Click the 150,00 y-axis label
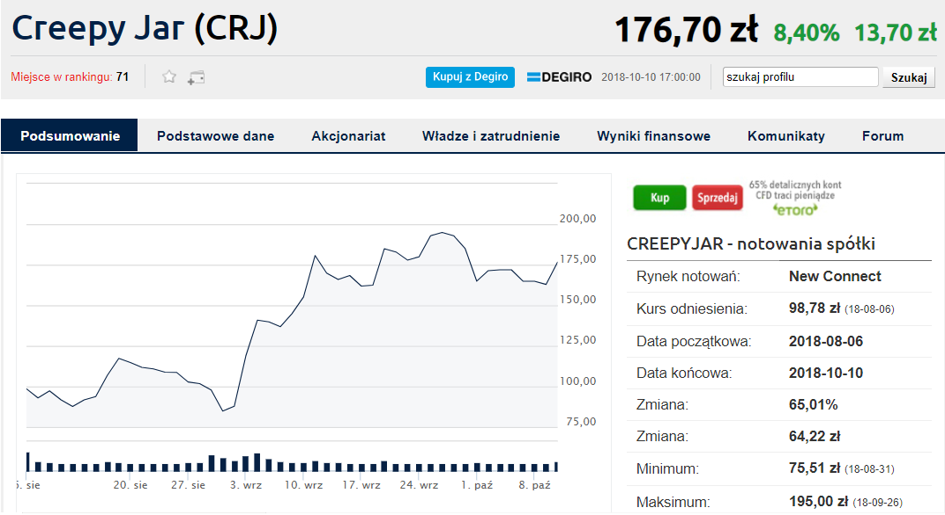Screen dimensions: 945x515 [x=577, y=299]
